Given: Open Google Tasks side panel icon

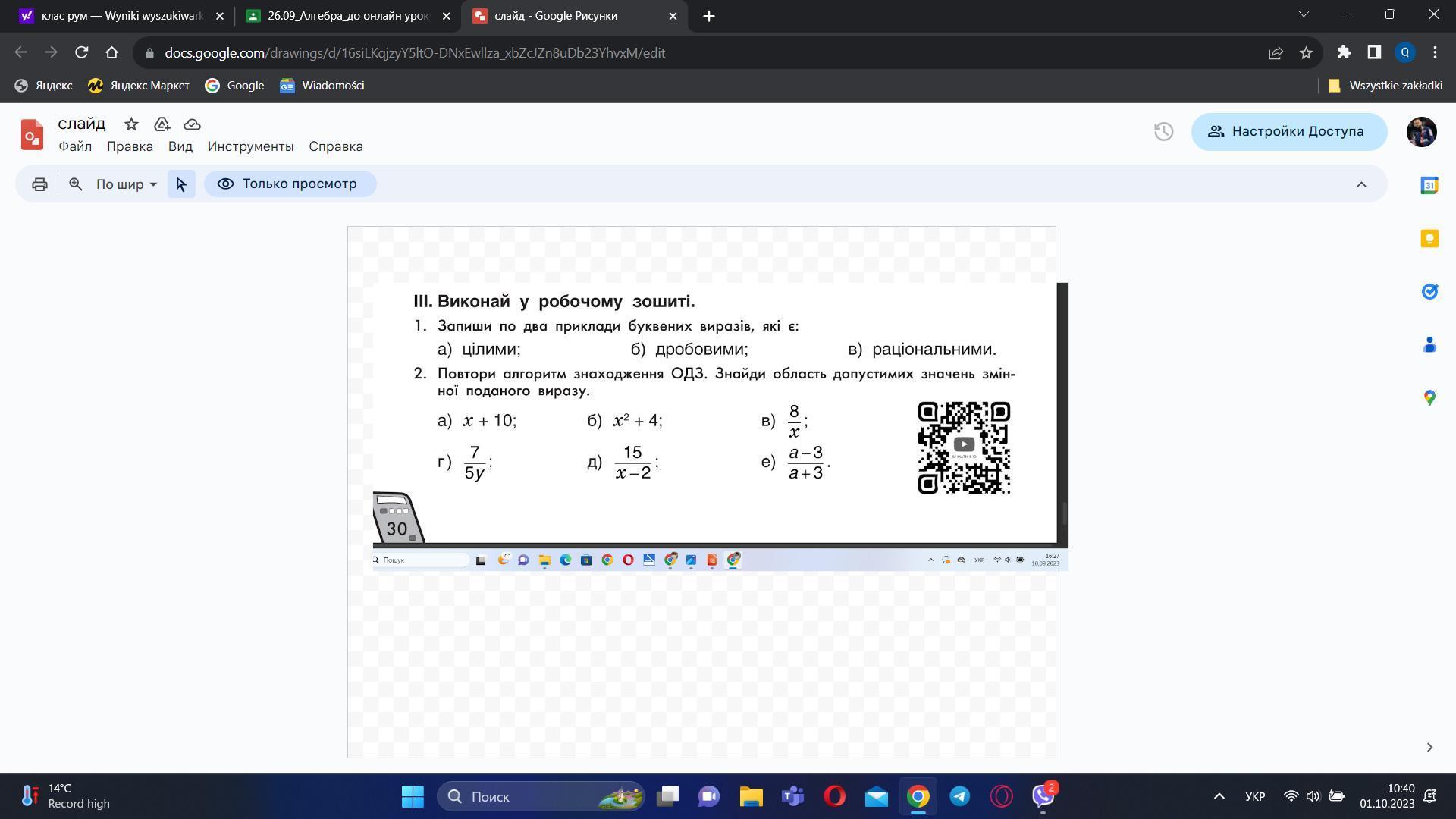Looking at the screenshot, I should 1429,292.
